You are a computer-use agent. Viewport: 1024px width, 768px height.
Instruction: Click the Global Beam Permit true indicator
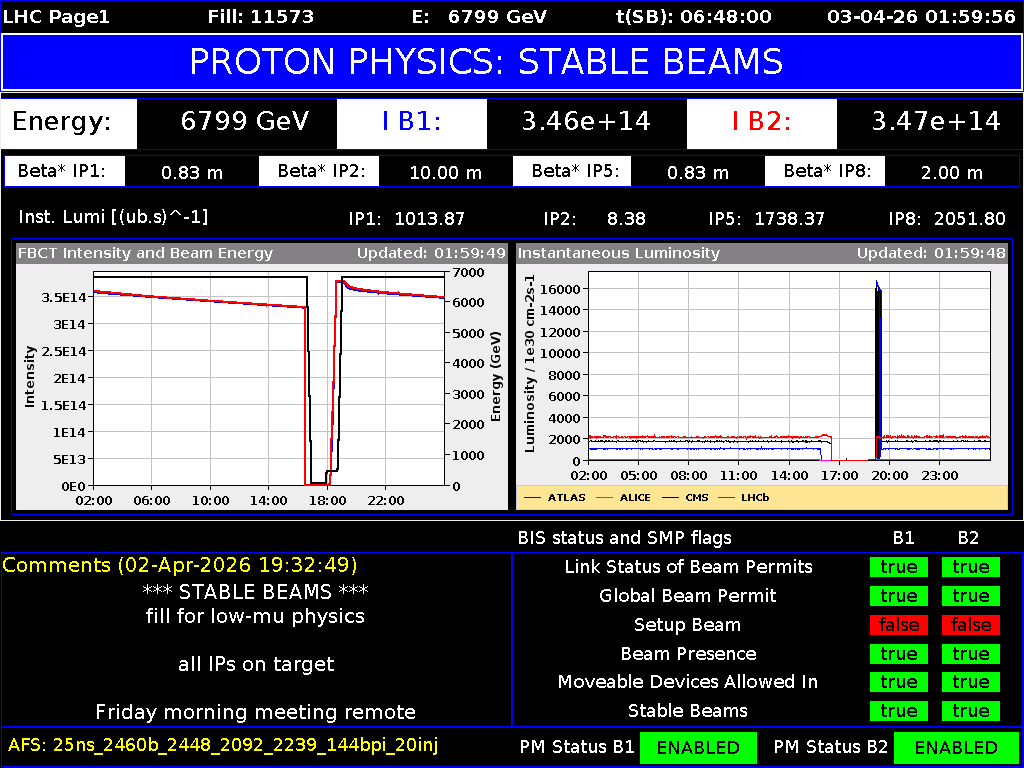(898, 595)
